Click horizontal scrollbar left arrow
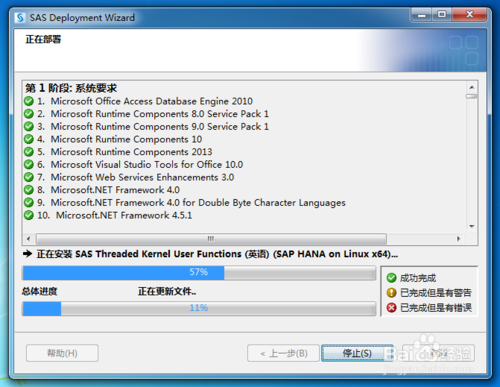The image size is (500, 387). 28,239
